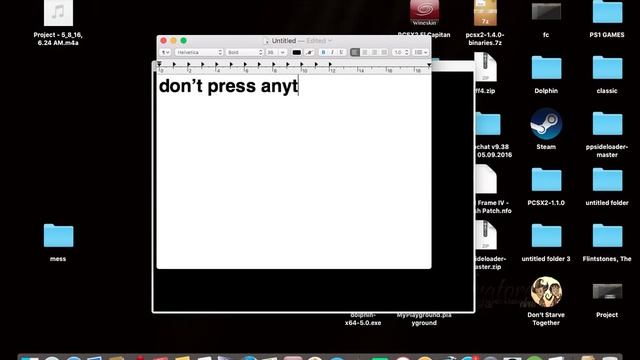Select the untitled folder icon
This screenshot has width=640, height=360.
tap(607, 180)
